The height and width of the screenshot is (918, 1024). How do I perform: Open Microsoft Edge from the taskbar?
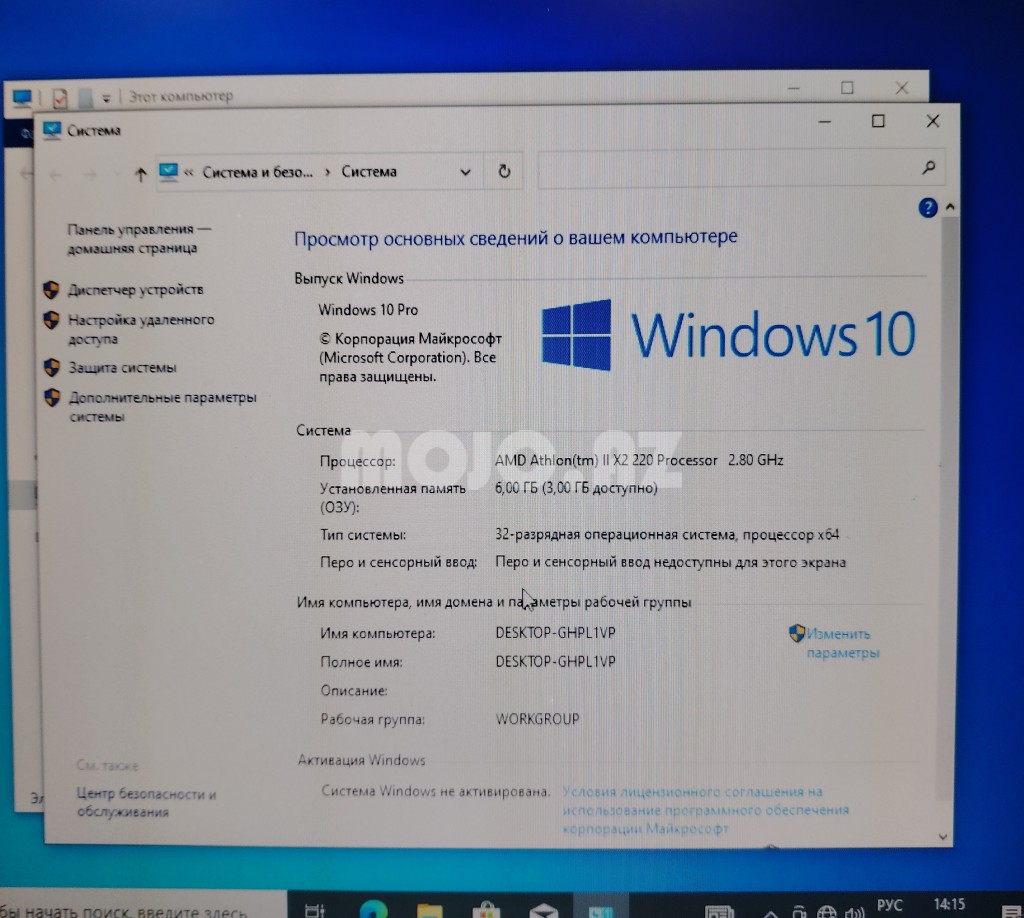(x=374, y=908)
